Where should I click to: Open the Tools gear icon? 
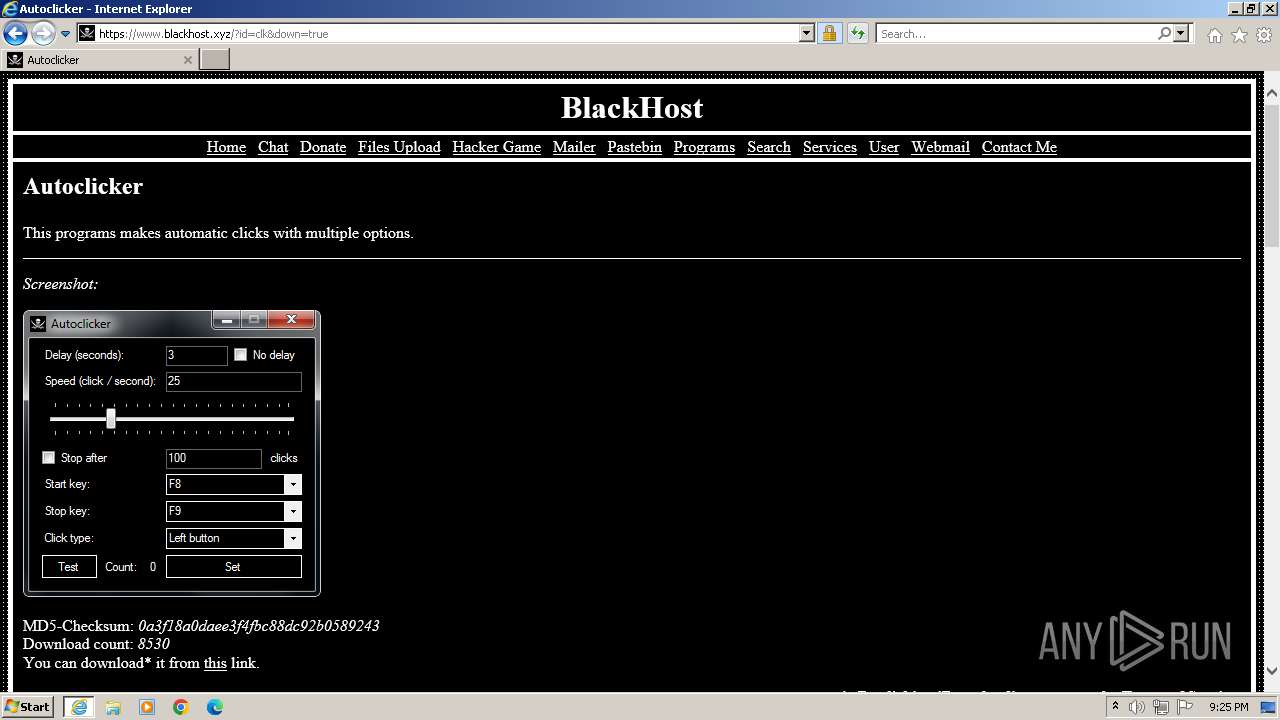1264,35
